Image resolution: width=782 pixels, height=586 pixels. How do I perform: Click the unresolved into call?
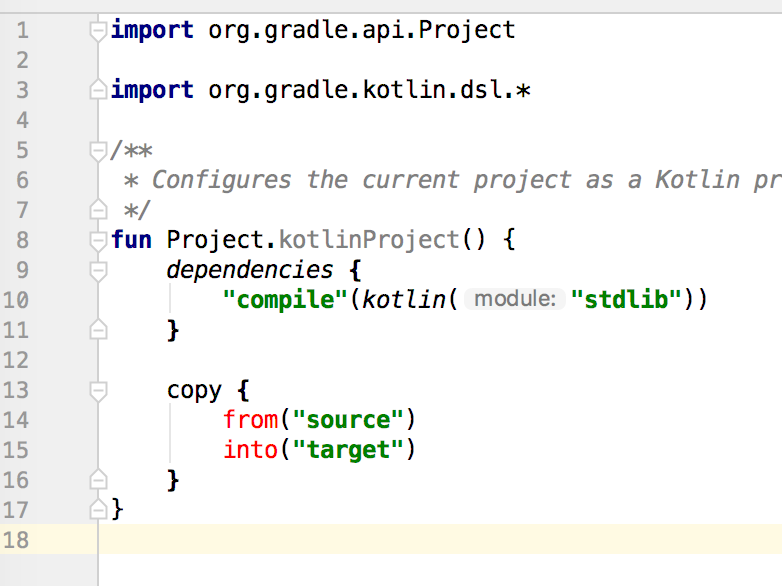coord(250,449)
